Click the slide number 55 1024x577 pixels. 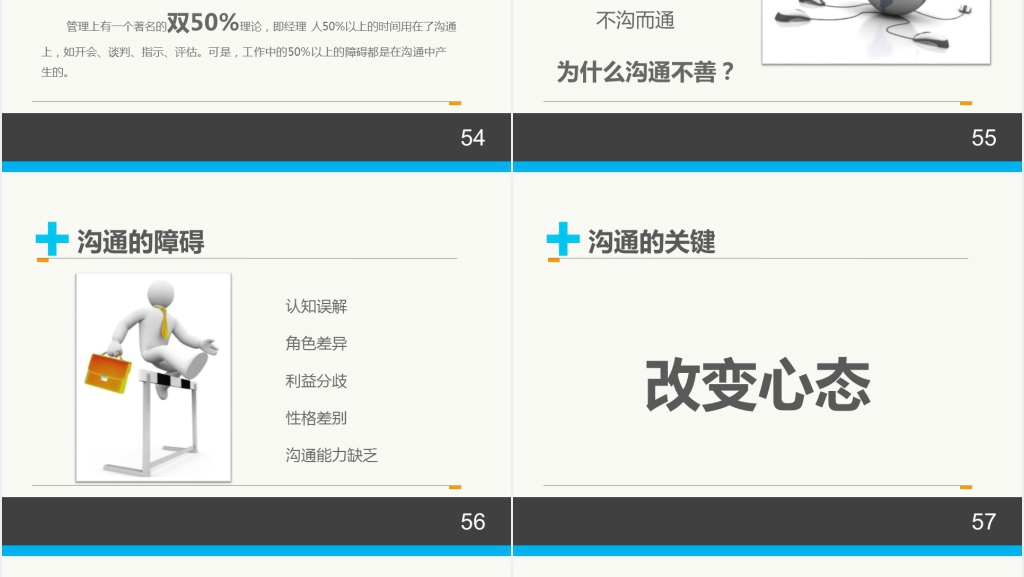coord(983,138)
